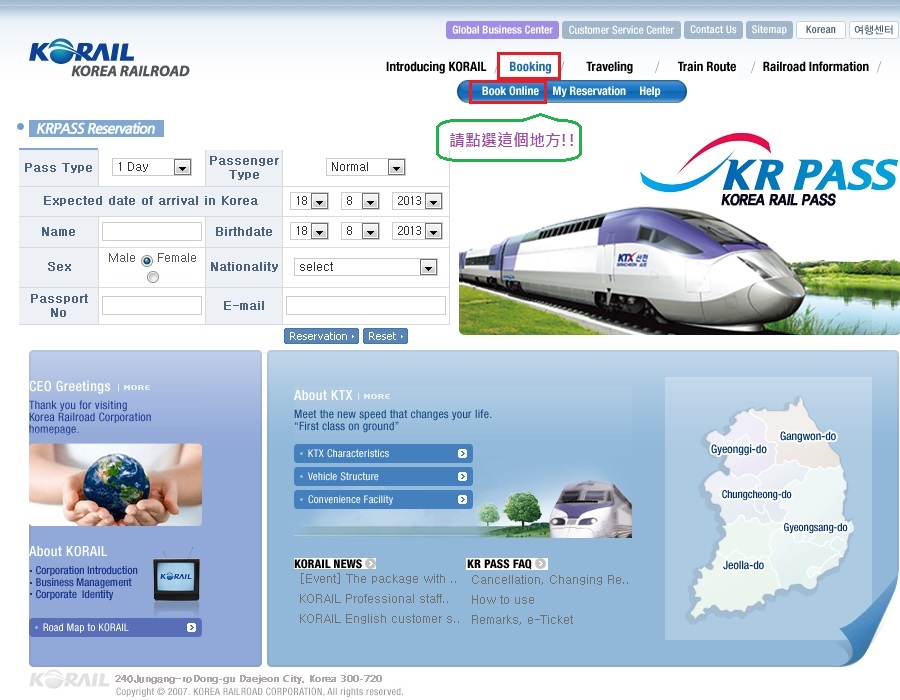The width and height of the screenshot is (900, 700).
Task: Open the Pass Type dropdown
Action: coord(152,167)
